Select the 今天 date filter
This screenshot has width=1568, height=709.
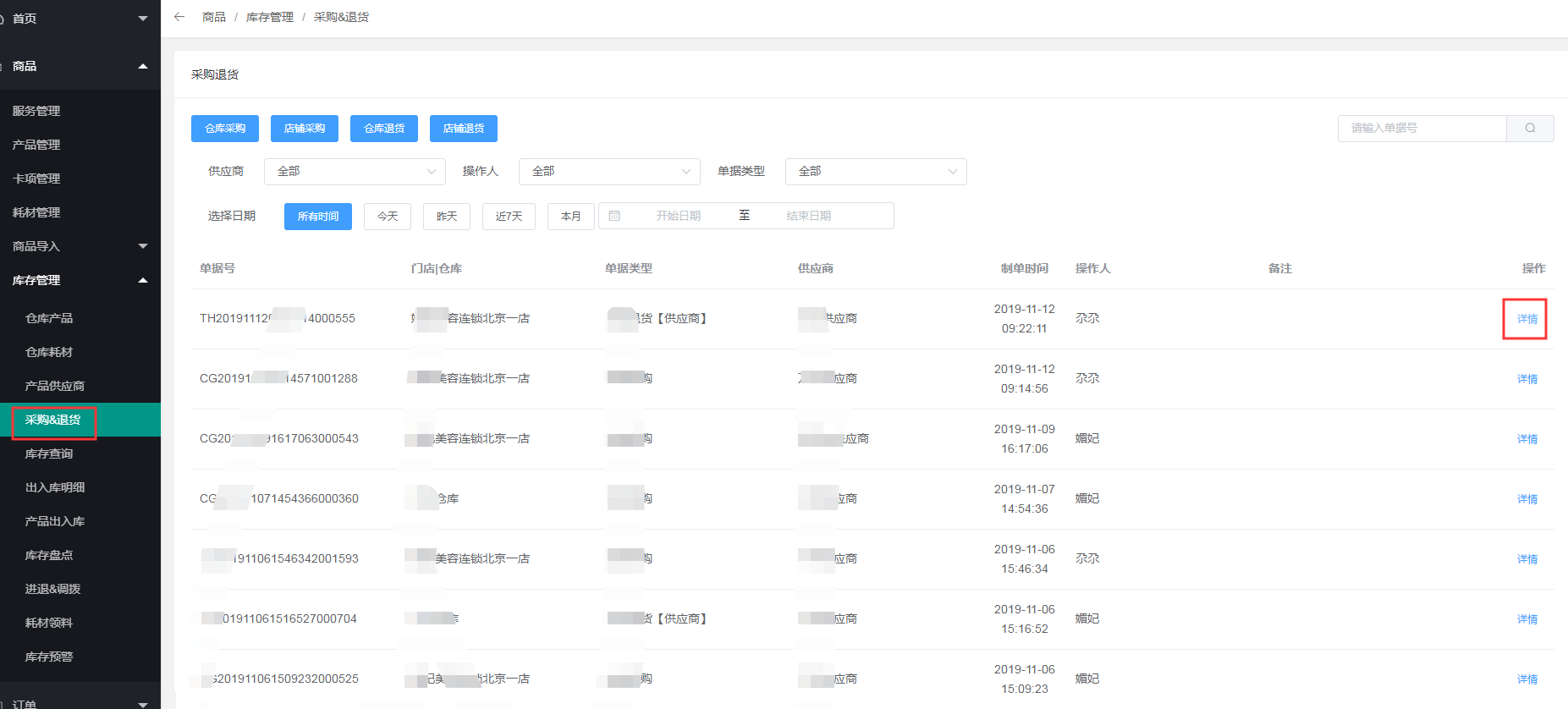(x=388, y=217)
